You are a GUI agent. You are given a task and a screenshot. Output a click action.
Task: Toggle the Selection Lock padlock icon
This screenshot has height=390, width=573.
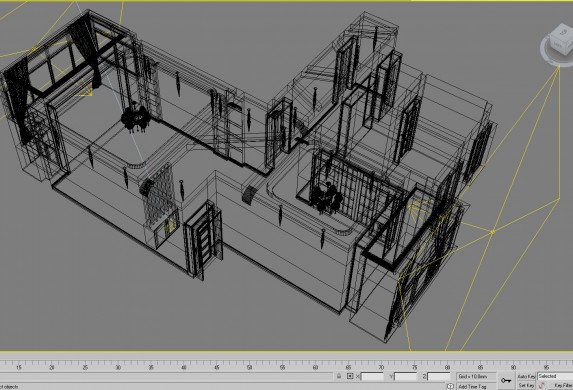tap(339, 376)
